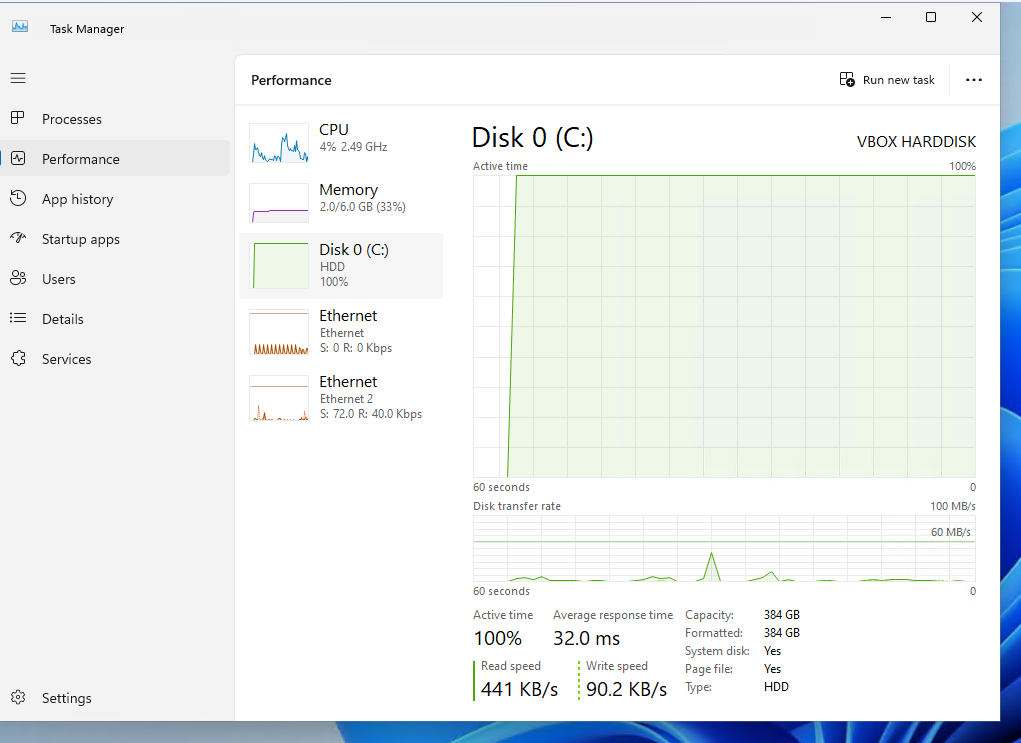Select the CPU mini graph thumbnail
This screenshot has width=1021, height=743.
coord(279,143)
